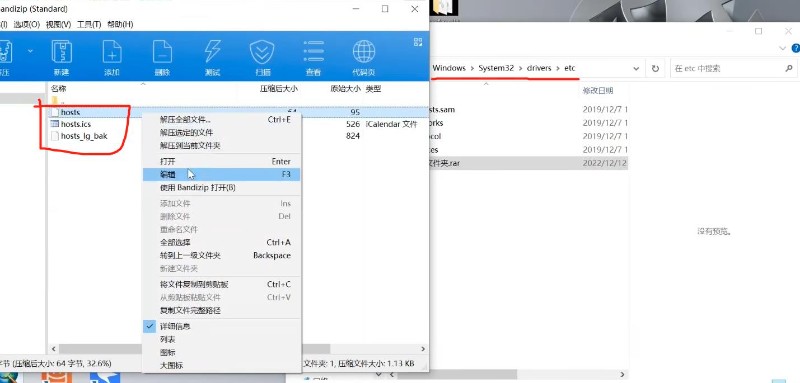Sort by 名称 column header in Bandizip
Image resolution: width=800 pixels, height=383 pixels.
click(x=59, y=89)
